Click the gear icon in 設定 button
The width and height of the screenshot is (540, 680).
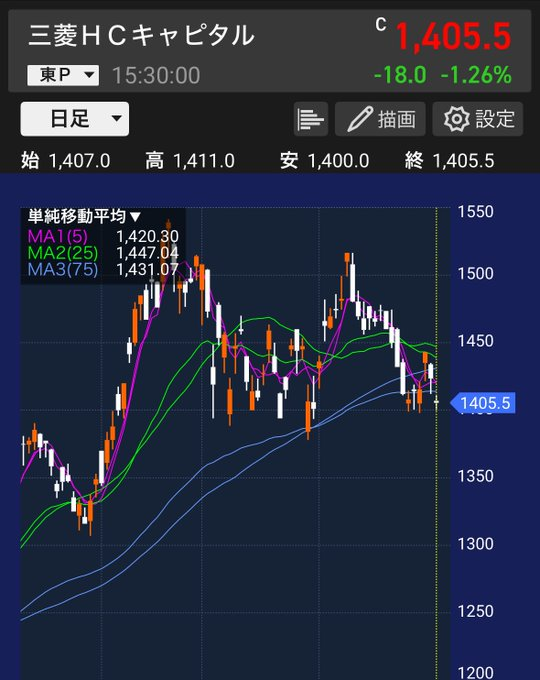pos(457,119)
